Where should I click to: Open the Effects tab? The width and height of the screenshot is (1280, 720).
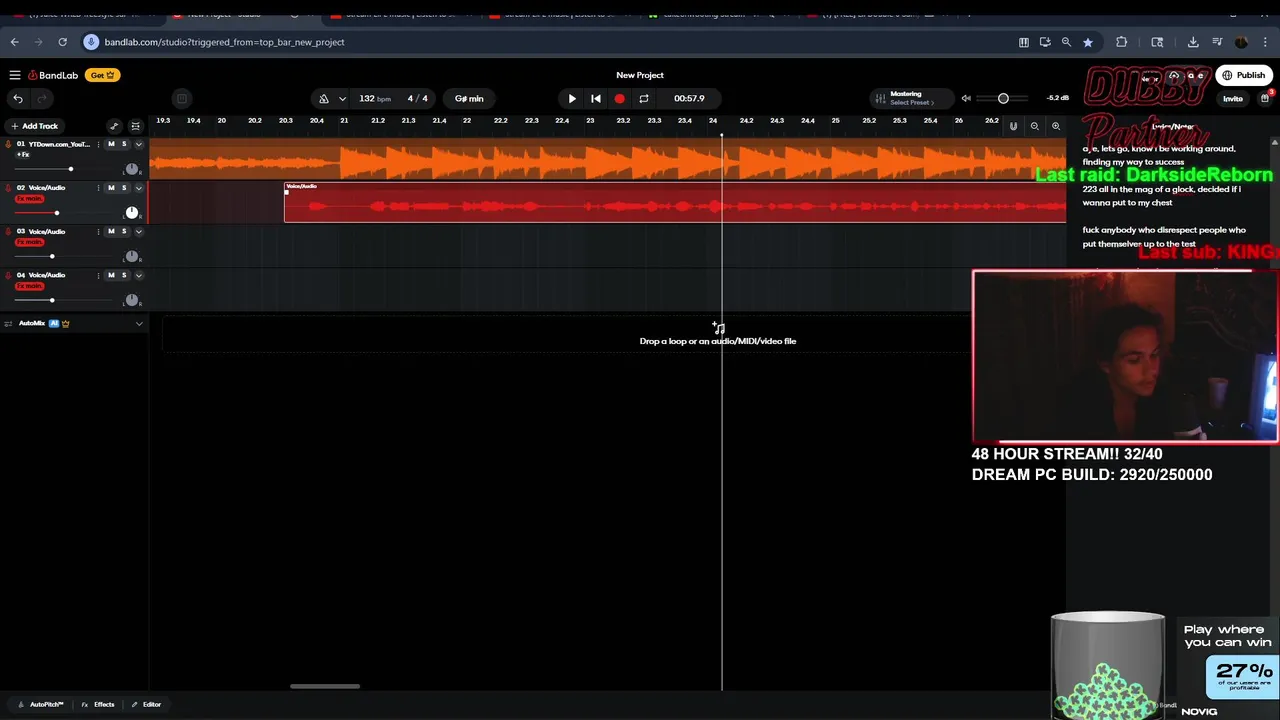pos(97,704)
